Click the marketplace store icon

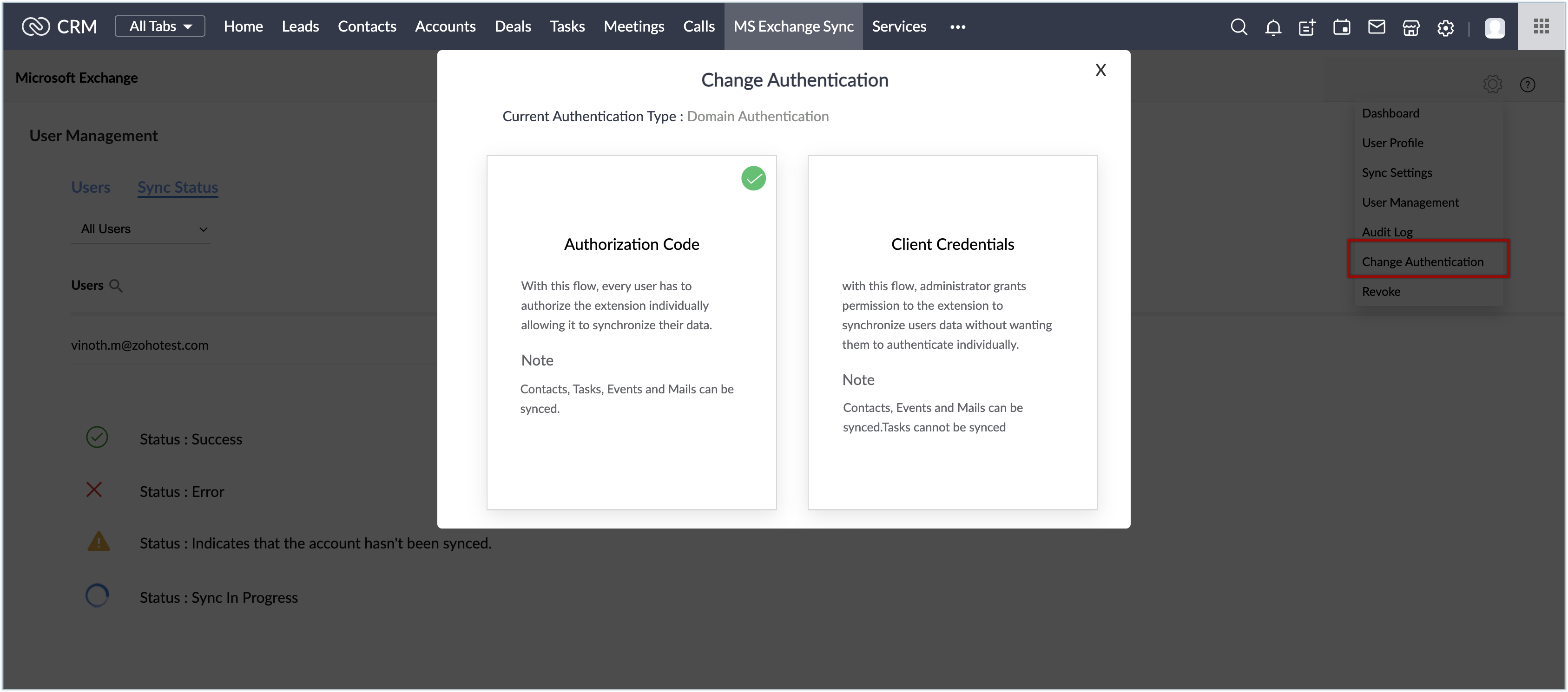[x=1410, y=27]
